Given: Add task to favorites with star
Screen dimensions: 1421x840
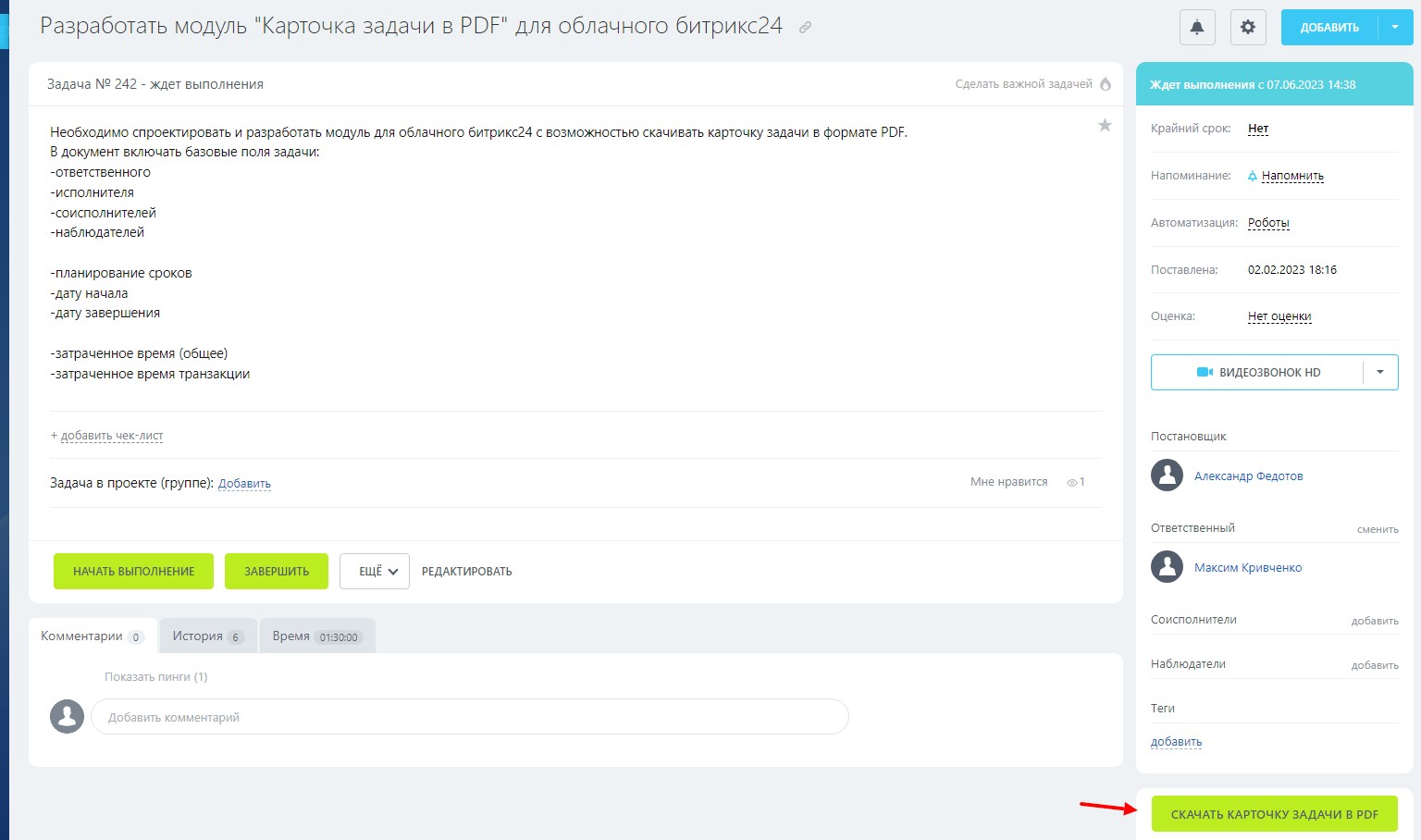Looking at the screenshot, I should tap(1105, 126).
